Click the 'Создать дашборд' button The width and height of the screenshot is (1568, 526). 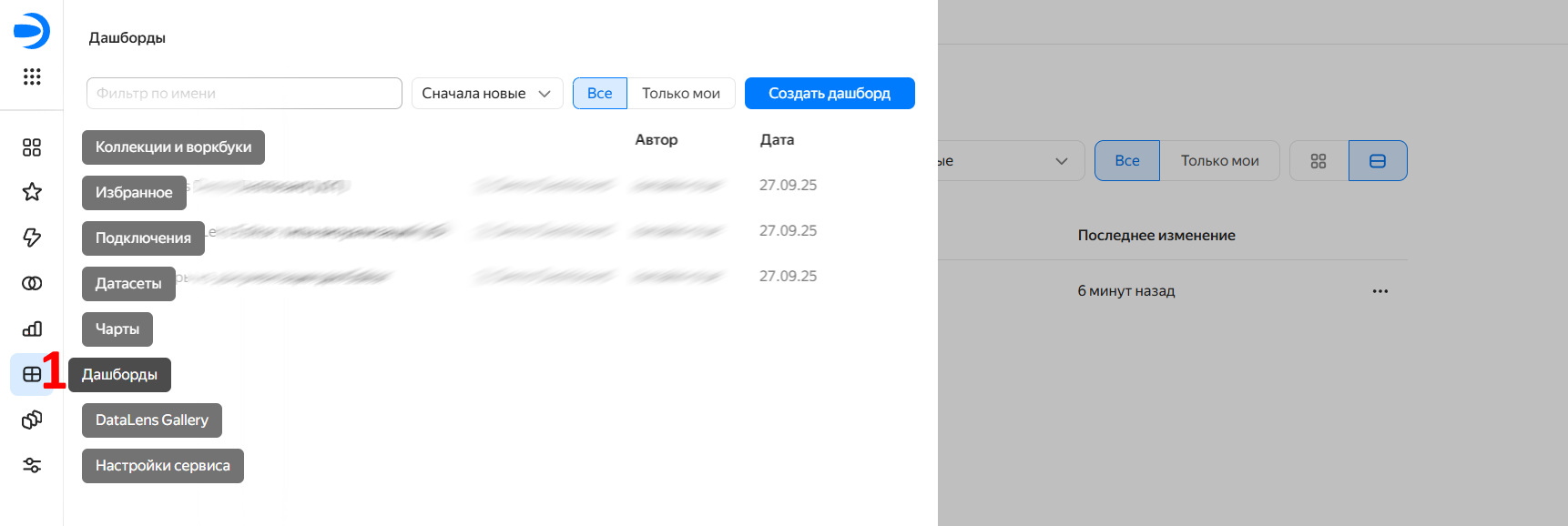coord(829,93)
